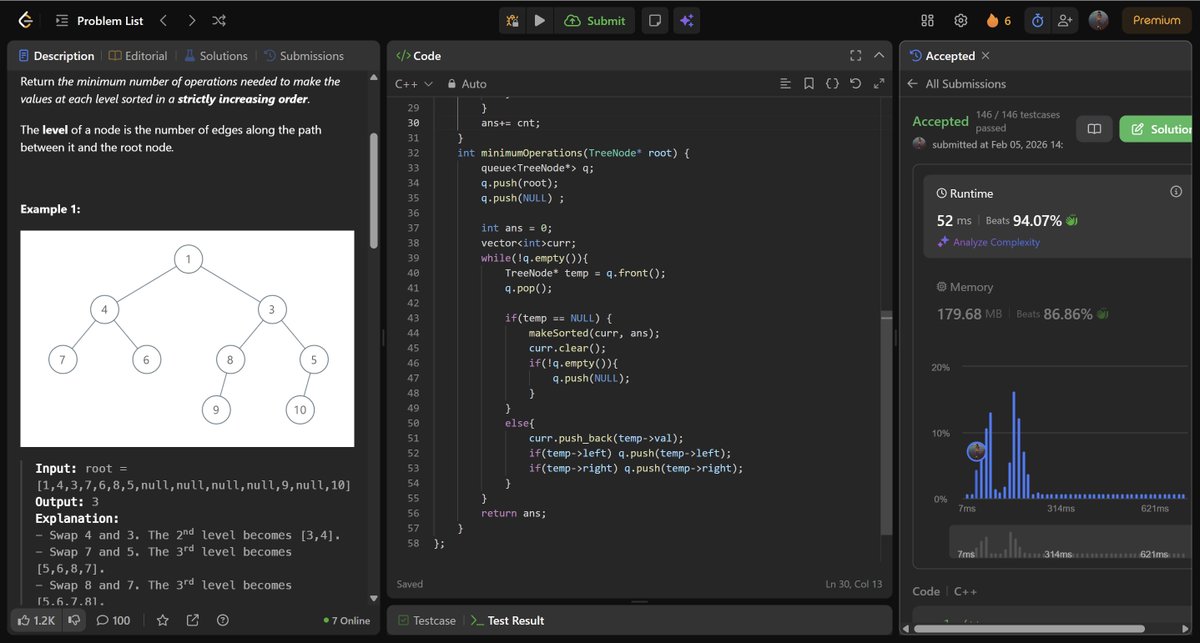1200x643 pixels.
Task: Open the 100 comments button
Action: [113, 620]
